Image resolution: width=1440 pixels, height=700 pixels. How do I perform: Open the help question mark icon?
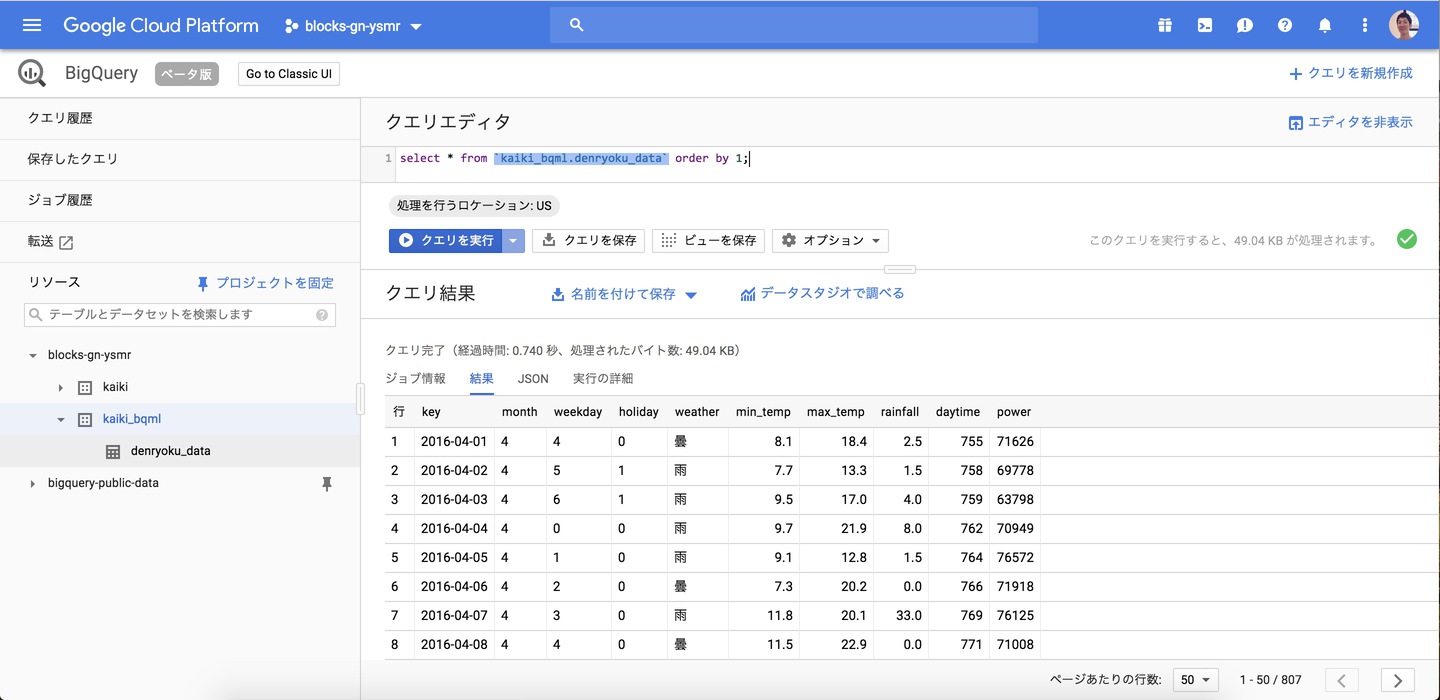click(x=1285, y=25)
